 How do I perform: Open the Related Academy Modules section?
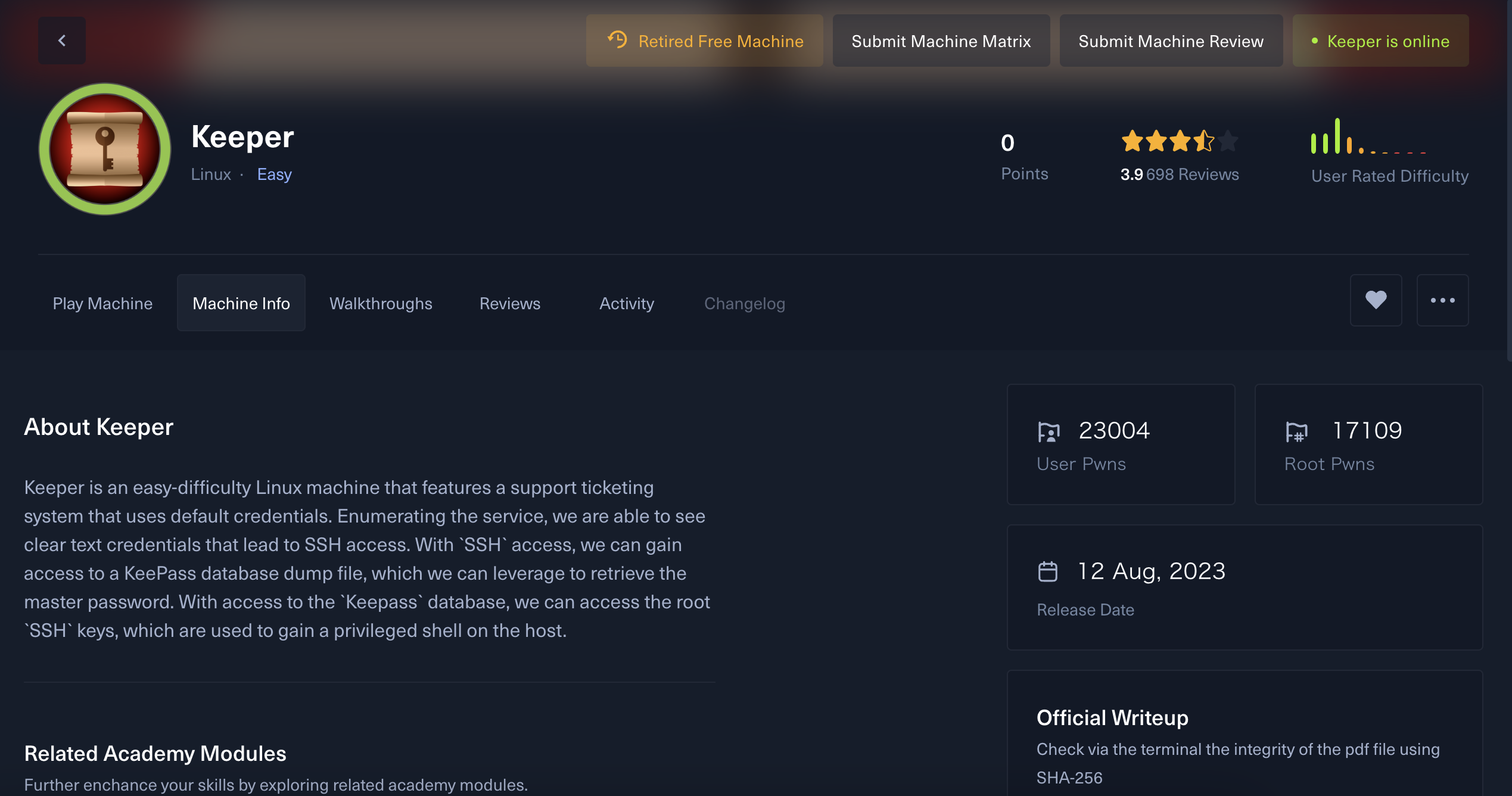[x=154, y=753]
